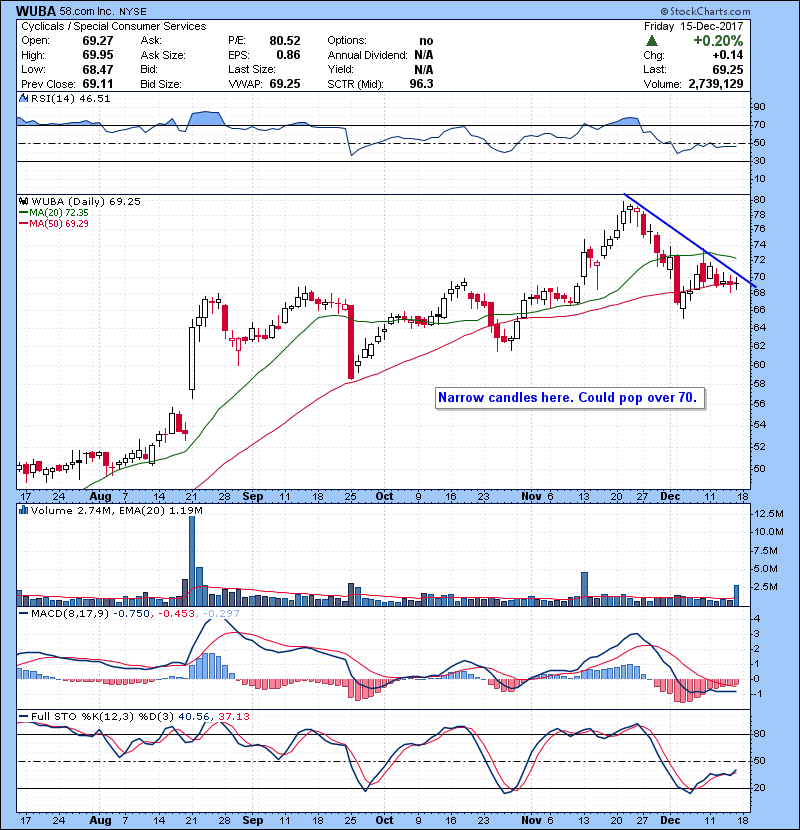Click the red MA(50) 69.29 legend
The image size is (800, 830).
(53, 223)
